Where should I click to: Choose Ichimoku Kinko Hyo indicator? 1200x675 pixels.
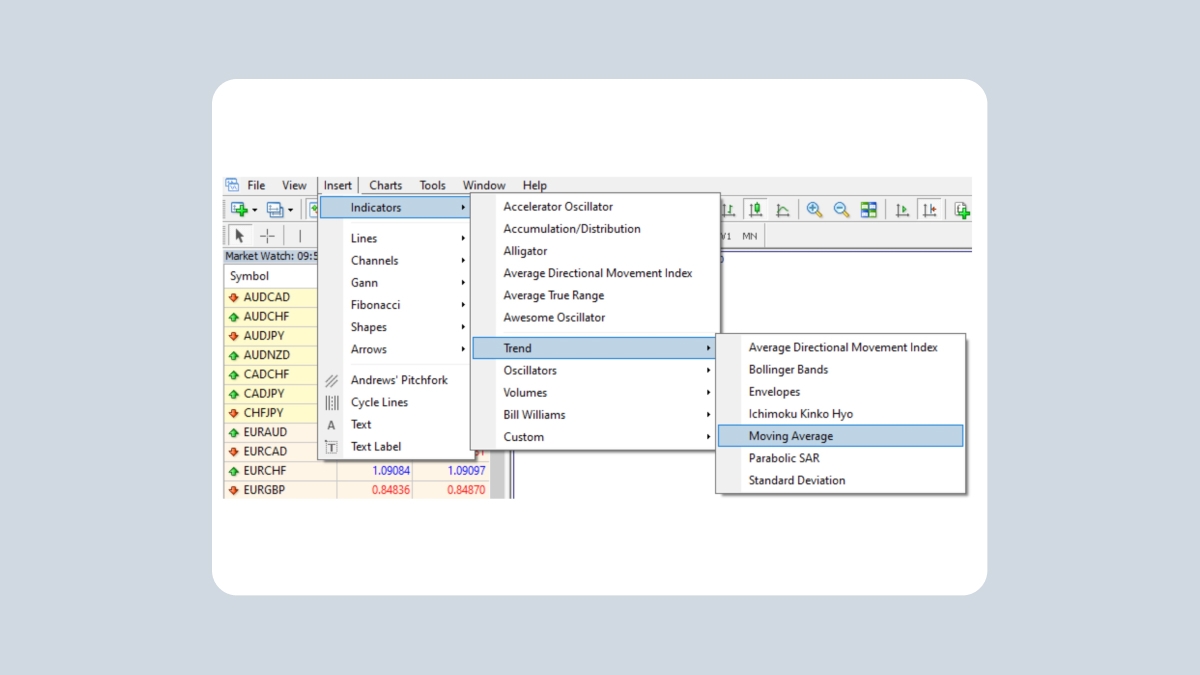click(x=840, y=414)
